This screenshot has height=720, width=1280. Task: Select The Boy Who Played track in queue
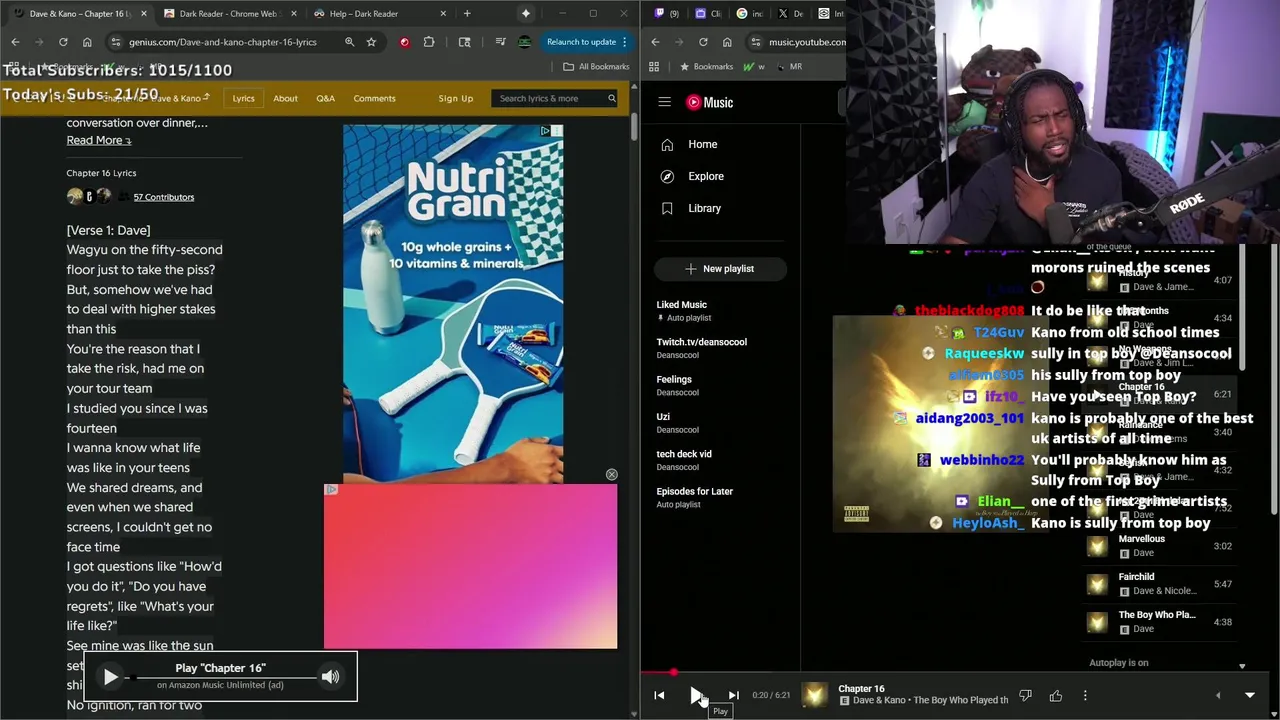(x=1162, y=622)
